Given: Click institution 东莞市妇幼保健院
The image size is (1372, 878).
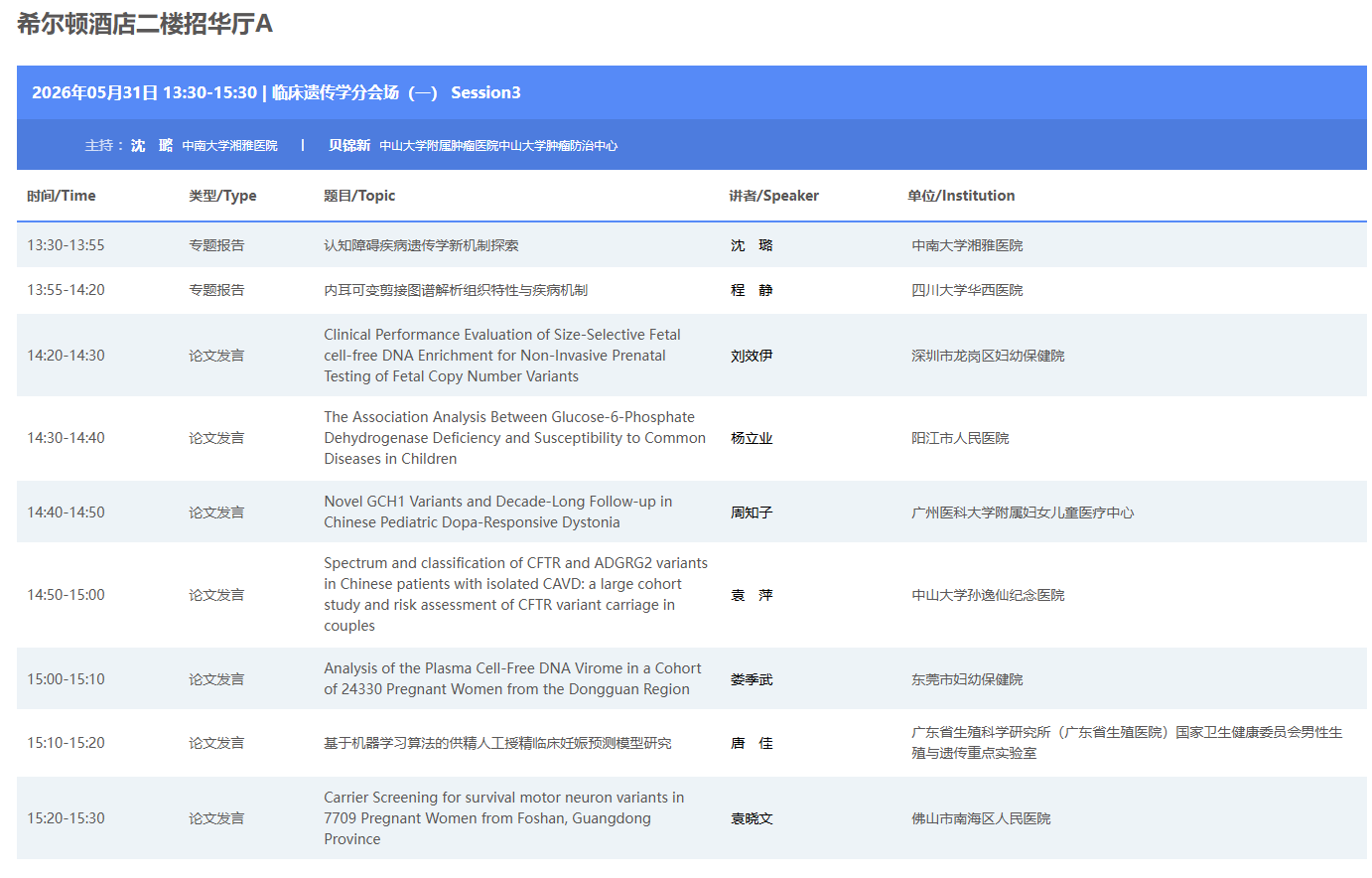Looking at the screenshot, I should pyautogui.click(x=967, y=679).
